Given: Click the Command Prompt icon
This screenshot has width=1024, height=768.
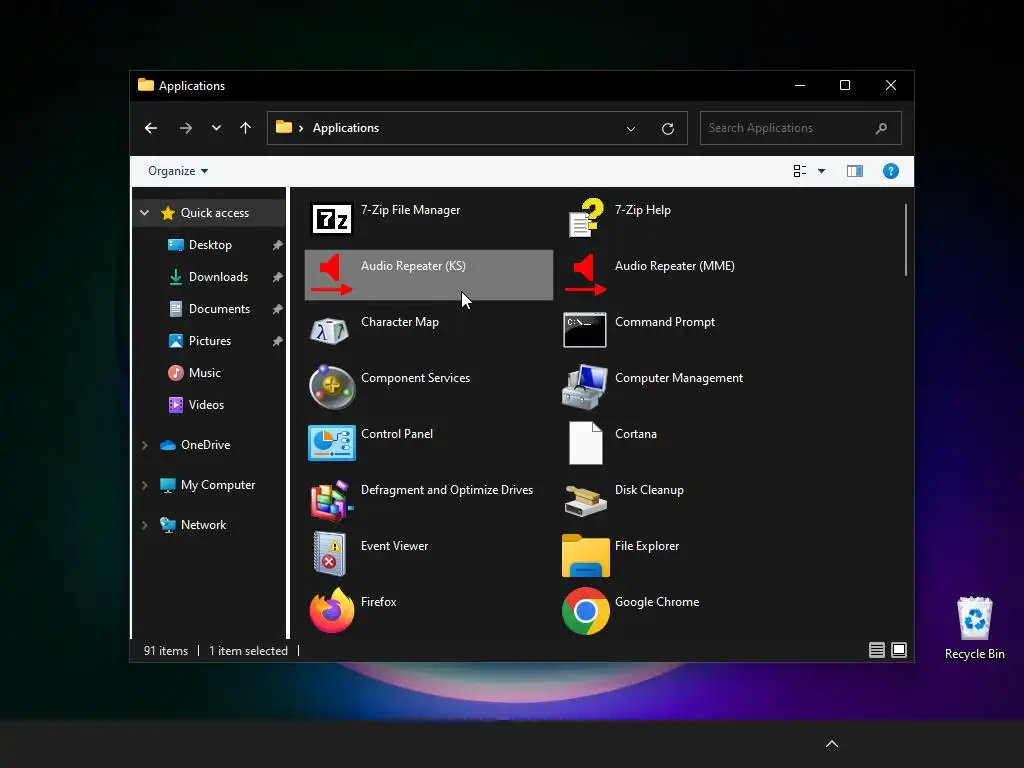Looking at the screenshot, I should tap(584, 330).
